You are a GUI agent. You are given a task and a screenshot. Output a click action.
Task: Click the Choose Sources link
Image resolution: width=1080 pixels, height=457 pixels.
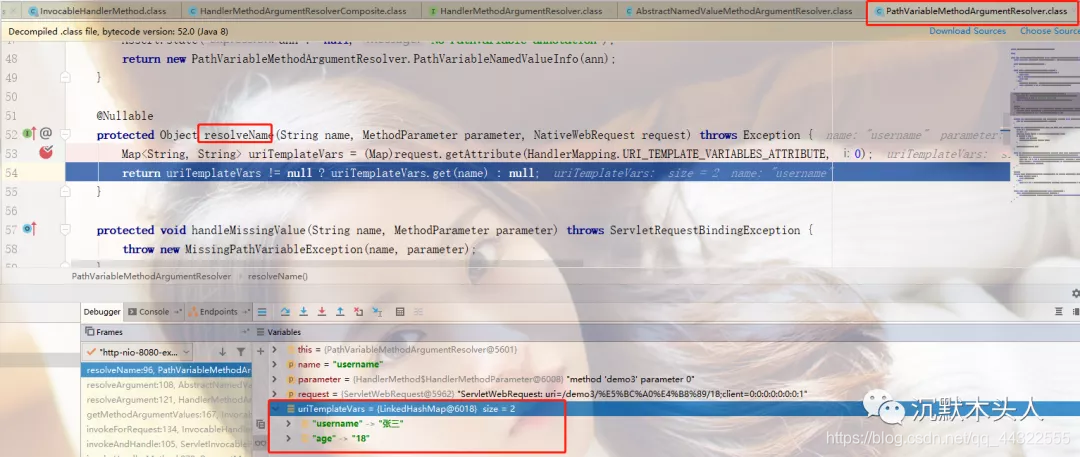[1050, 31]
